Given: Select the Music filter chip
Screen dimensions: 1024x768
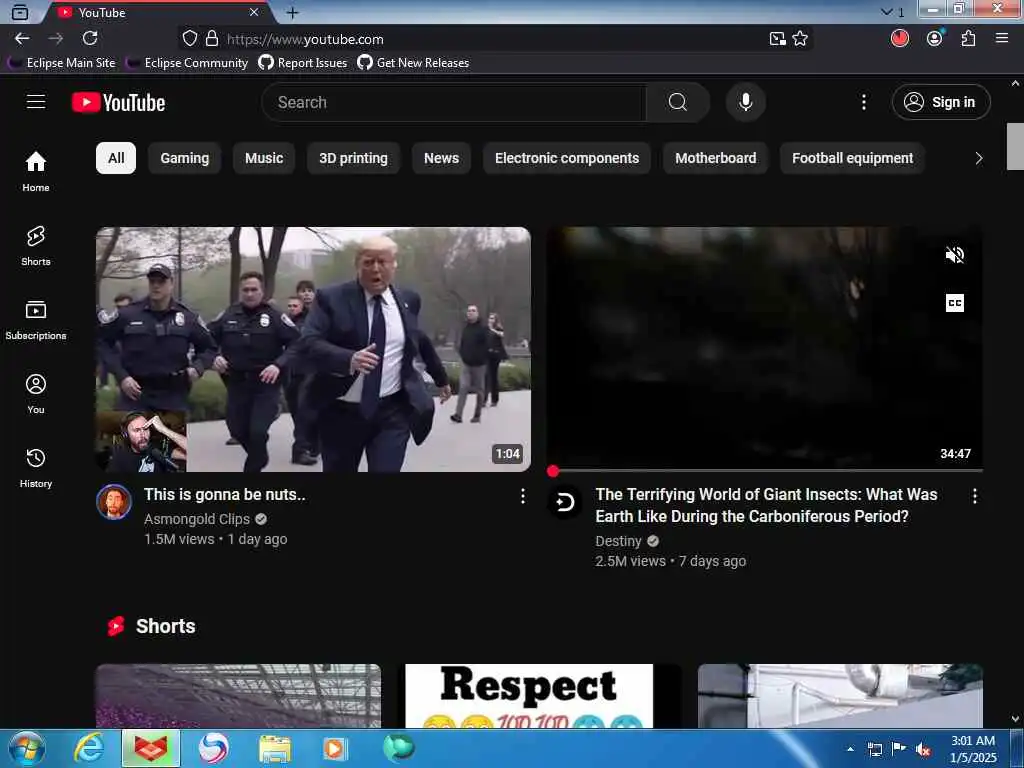Looking at the screenshot, I should pos(264,158).
